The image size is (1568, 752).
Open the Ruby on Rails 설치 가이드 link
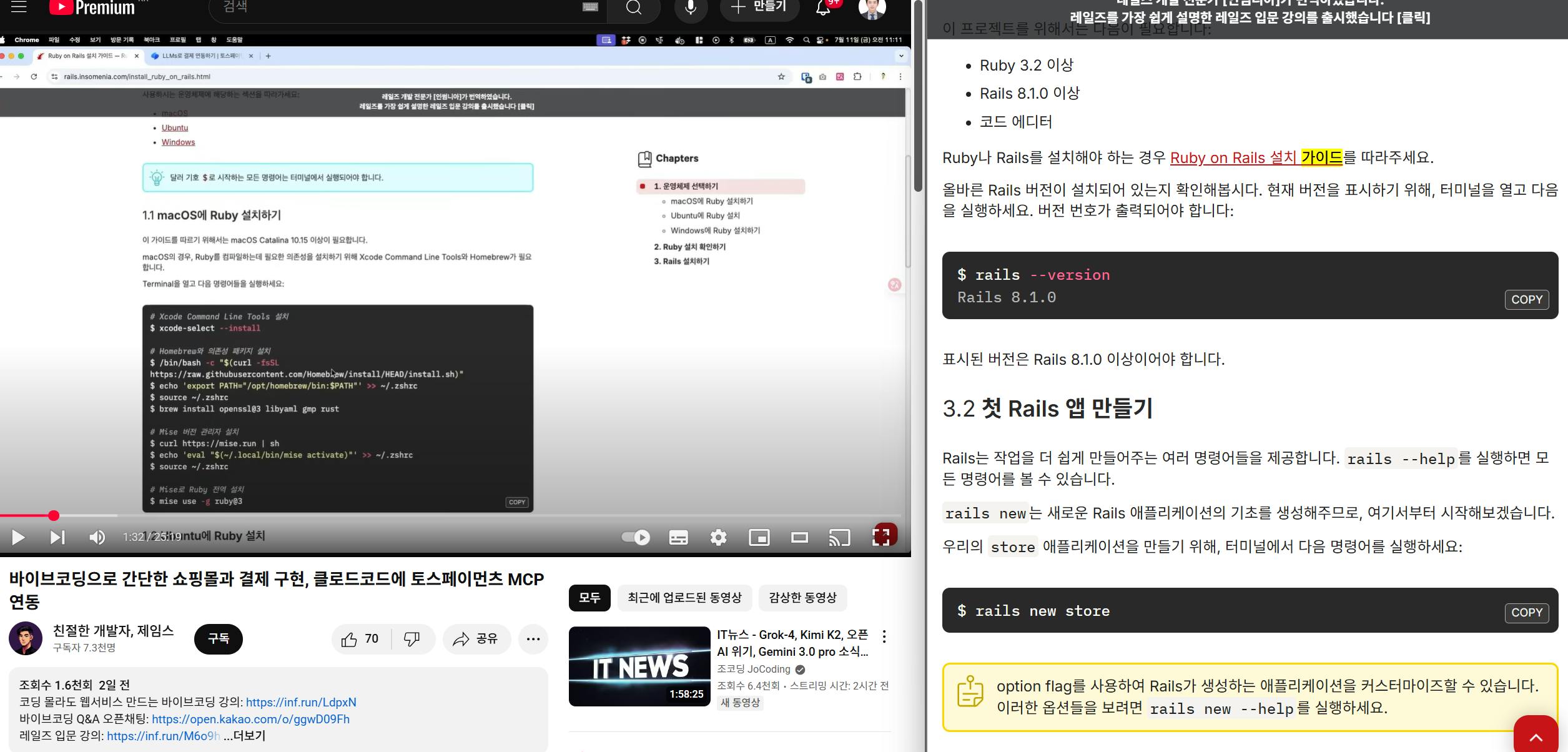tap(1256, 157)
